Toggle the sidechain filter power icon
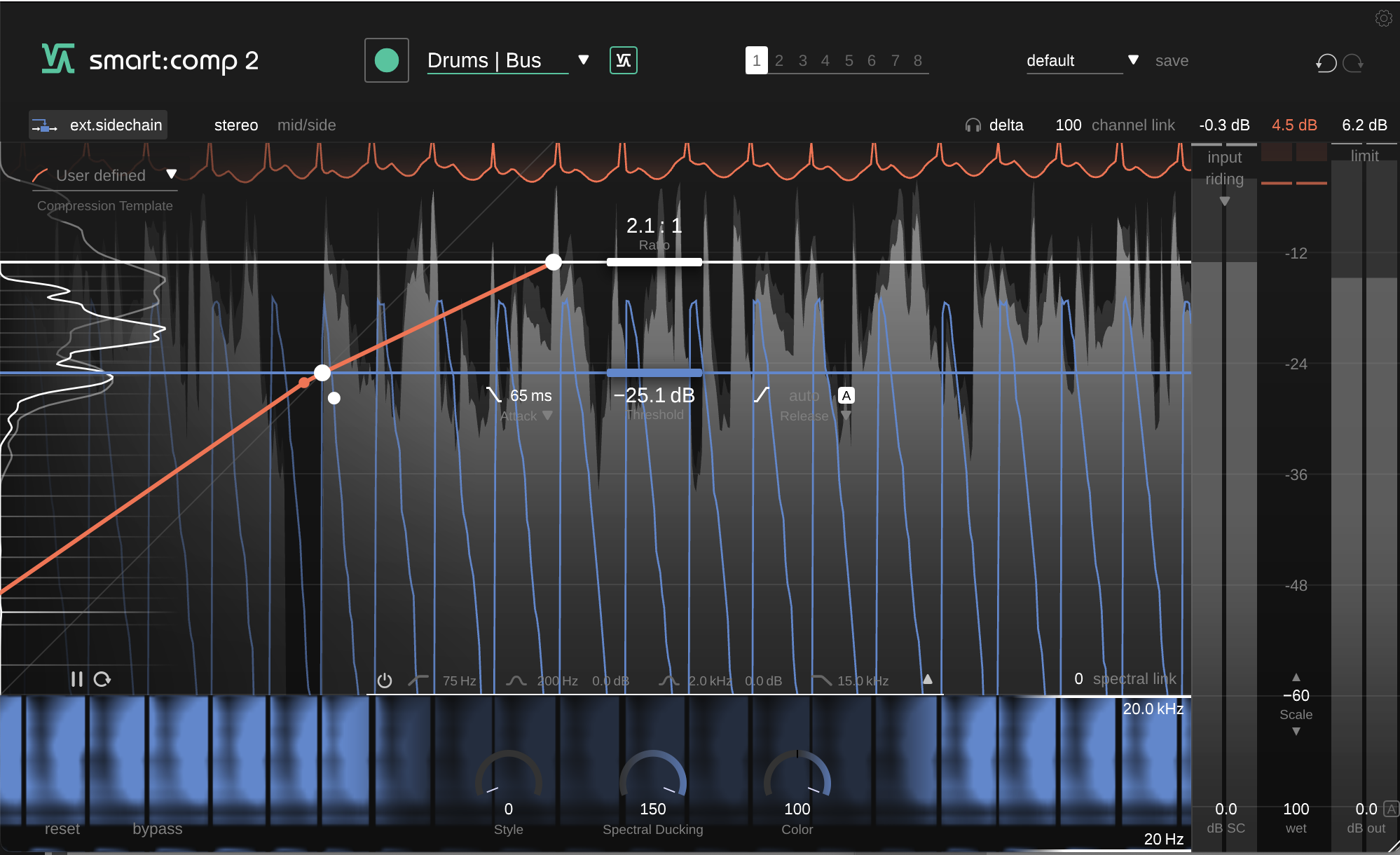The height and width of the screenshot is (855, 1400). (385, 680)
